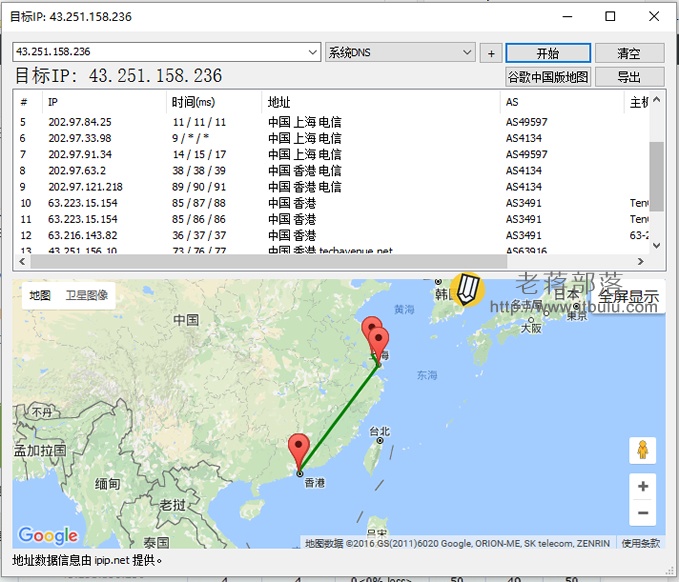The image size is (679, 582).
Task: Click the window minimize button
Action: (568, 16)
